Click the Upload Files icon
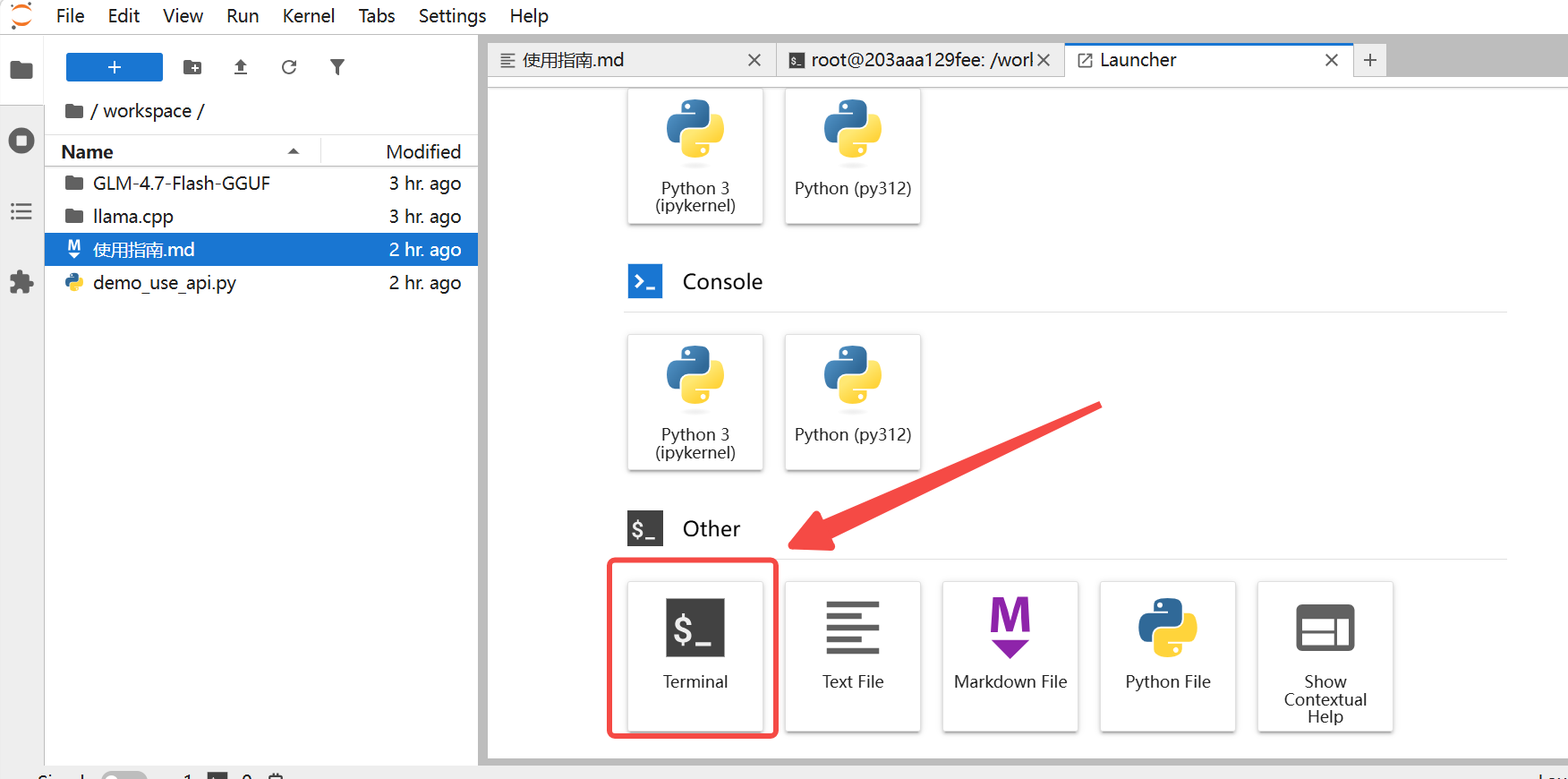The height and width of the screenshot is (779, 1568). pyautogui.click(x=241, y=67)
